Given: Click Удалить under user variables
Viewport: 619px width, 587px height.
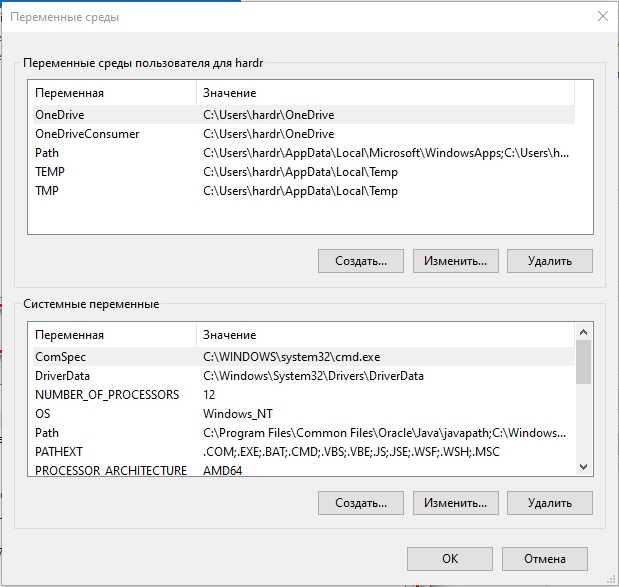Looking at the screenshot, I should tap(550, 261).
